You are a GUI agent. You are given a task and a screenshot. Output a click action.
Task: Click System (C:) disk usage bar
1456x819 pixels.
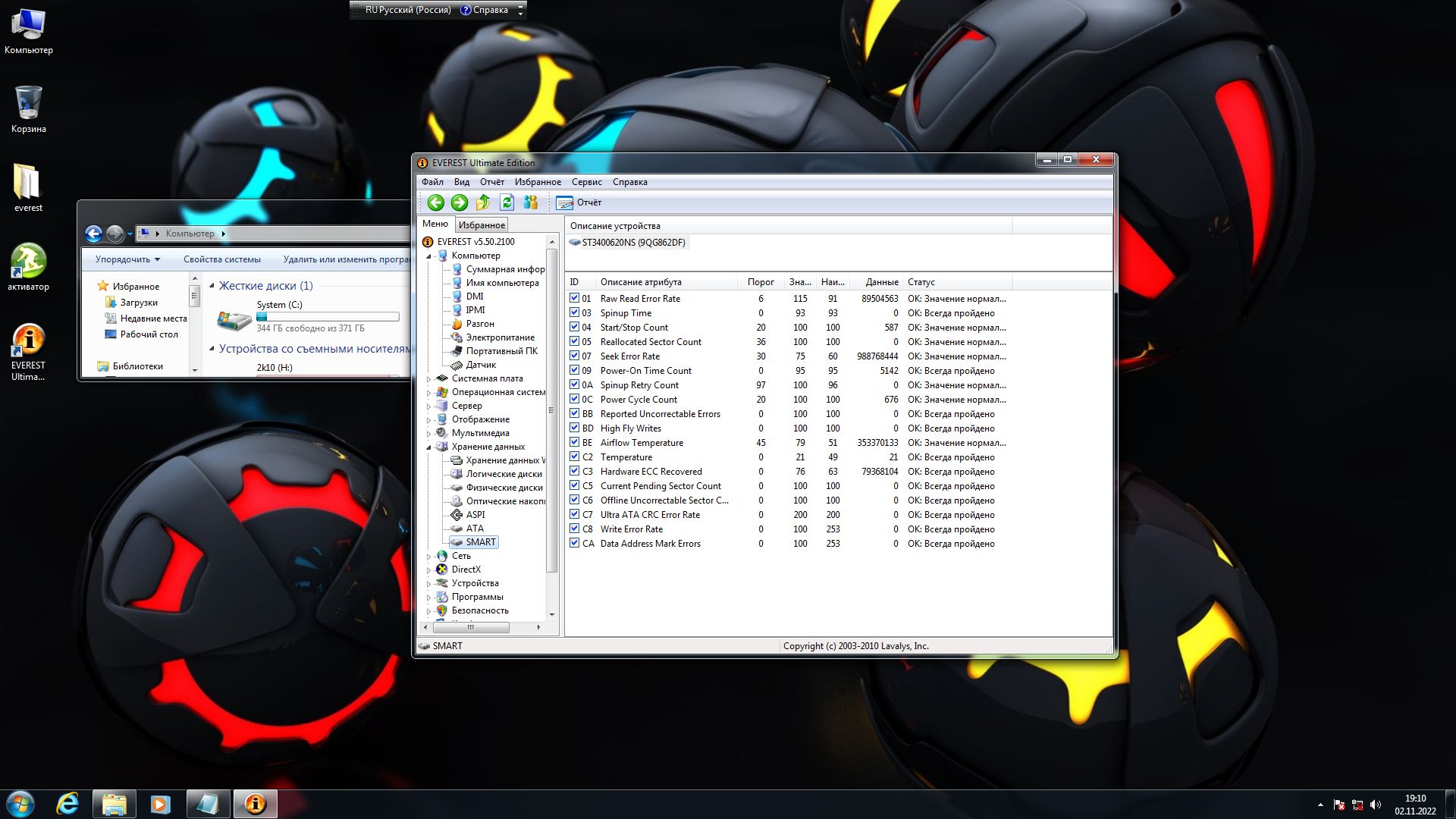click(x=328, y=317)
